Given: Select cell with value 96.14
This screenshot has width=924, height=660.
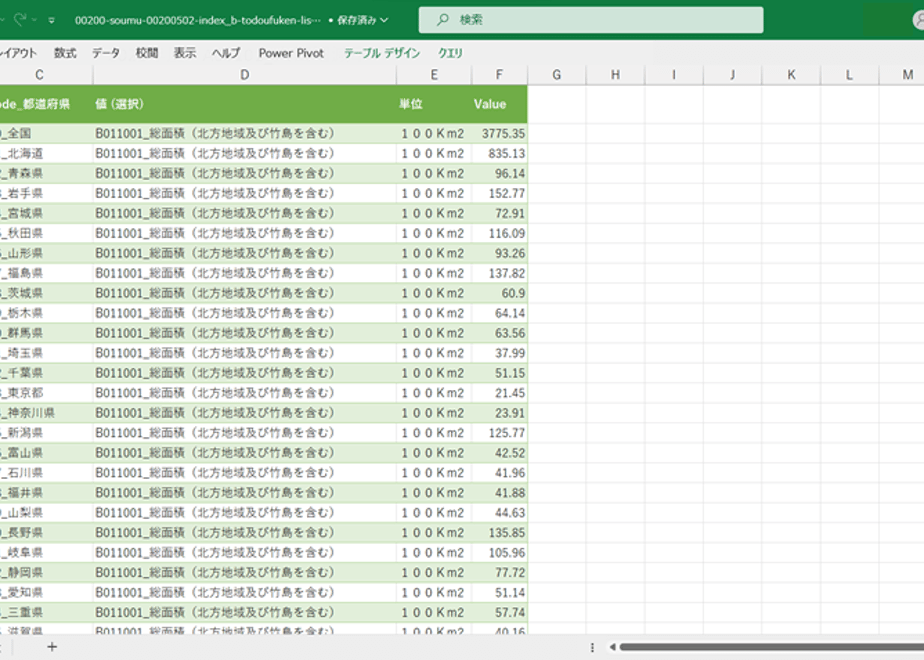Looking at the screenshot, I should (499, 174).
